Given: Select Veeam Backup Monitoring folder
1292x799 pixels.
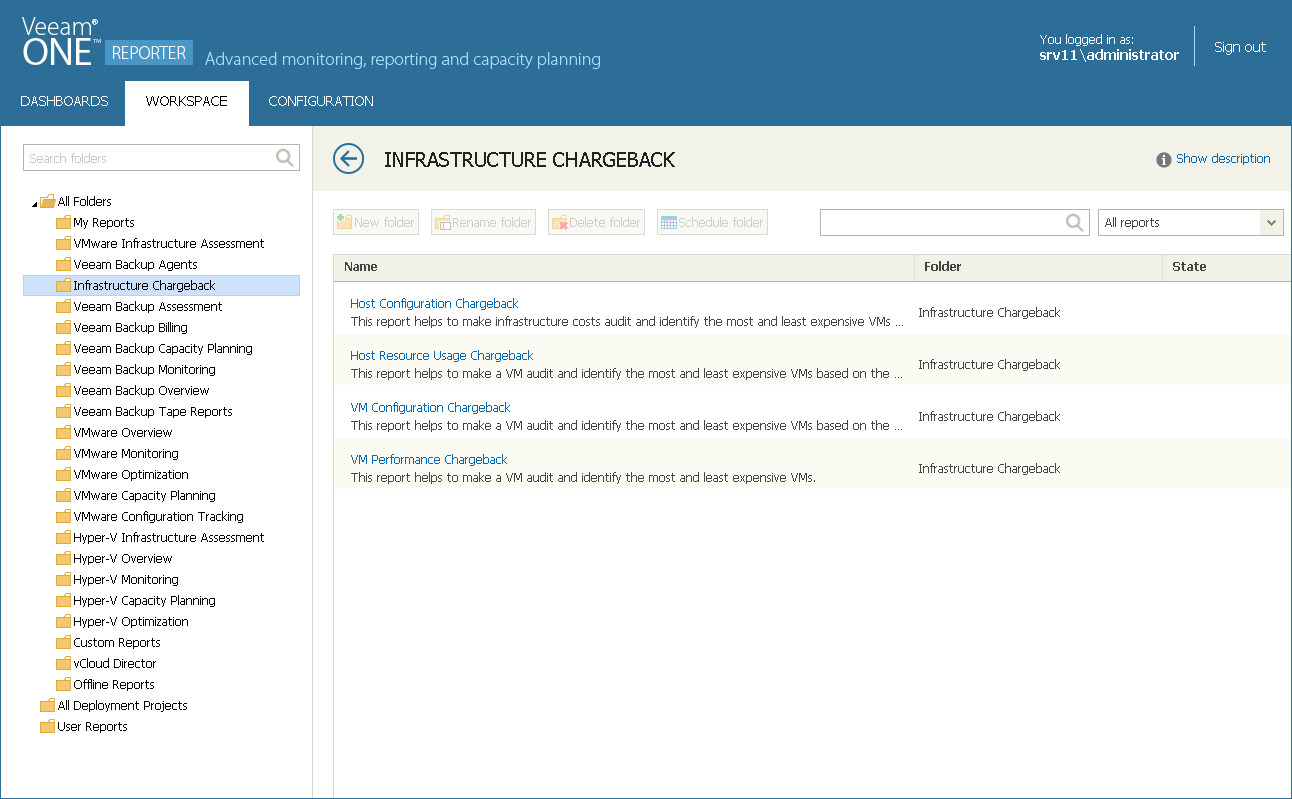Looking at the screenshot, I should point(144,369).
